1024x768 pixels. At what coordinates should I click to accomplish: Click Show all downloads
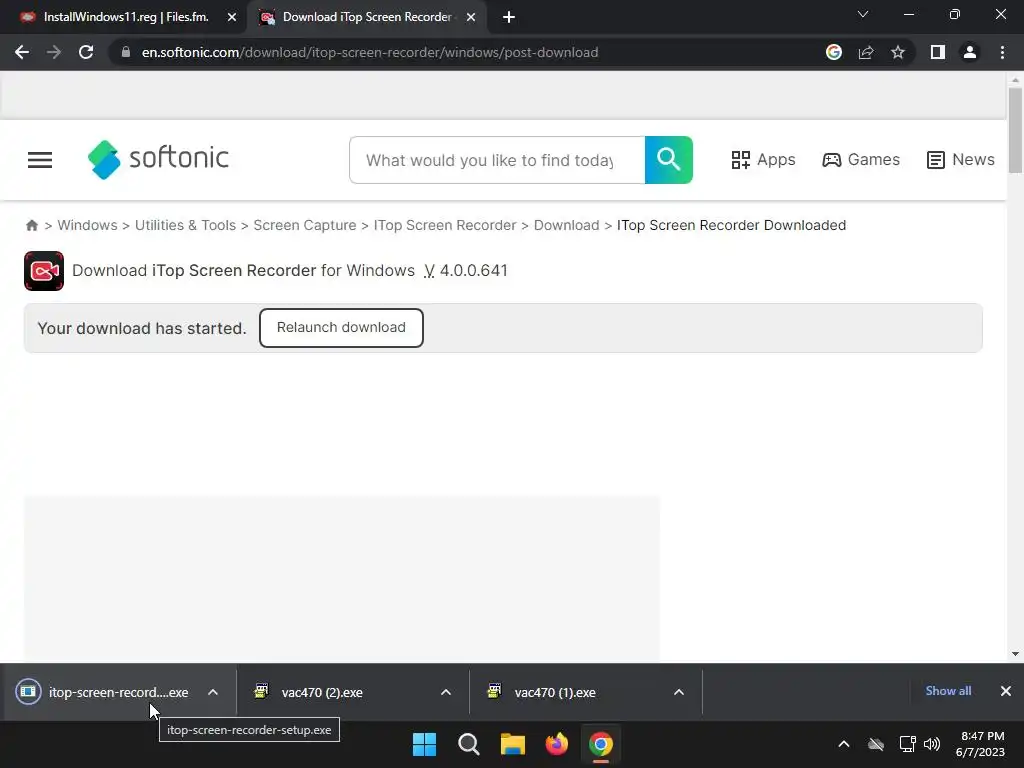[x=948, y=691]
